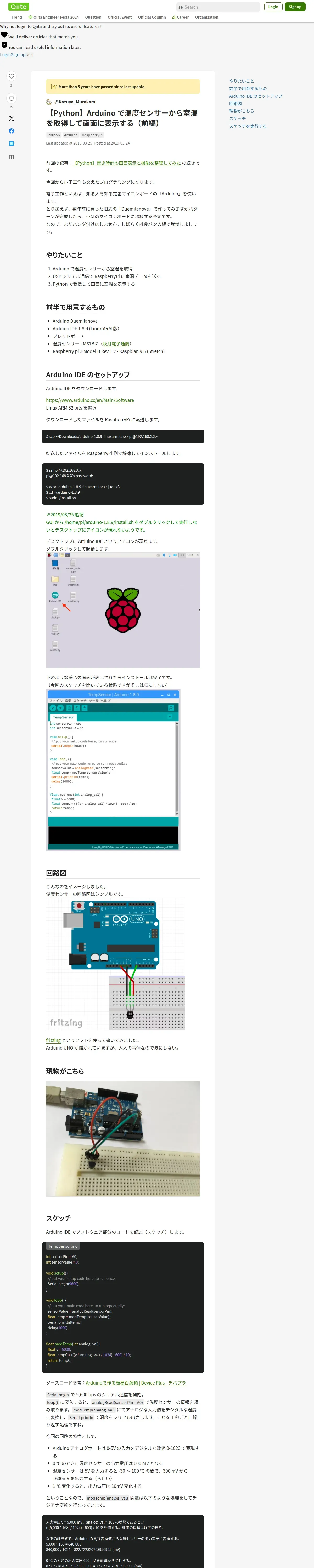
Task: Jump to スケッチを実行する in table of contents
Action: [x=248, y=126]
